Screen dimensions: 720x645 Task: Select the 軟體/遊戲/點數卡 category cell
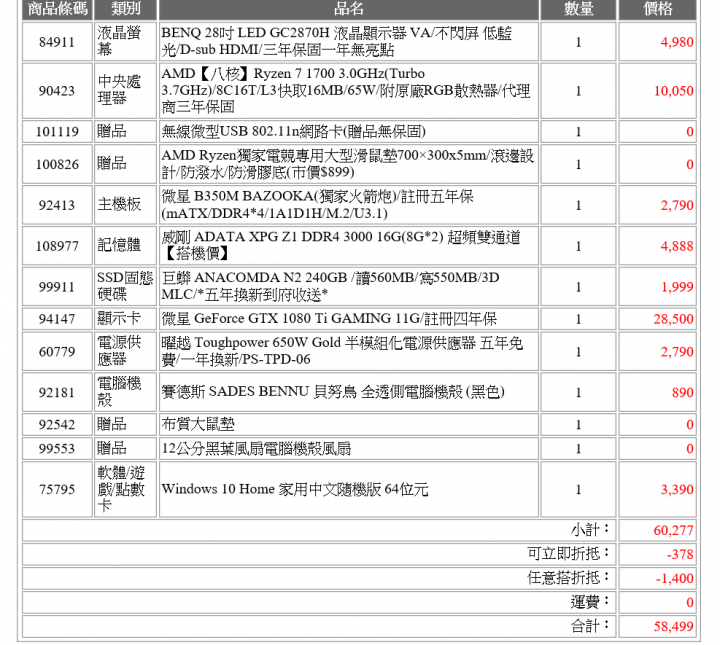pyautogui.click(x=125, y=489)
